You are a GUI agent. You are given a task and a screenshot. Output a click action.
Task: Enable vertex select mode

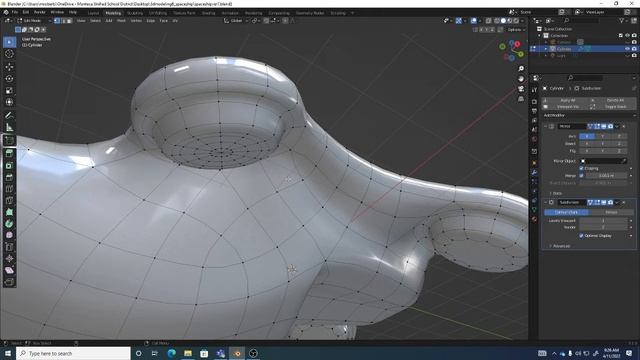click(57, 20)
